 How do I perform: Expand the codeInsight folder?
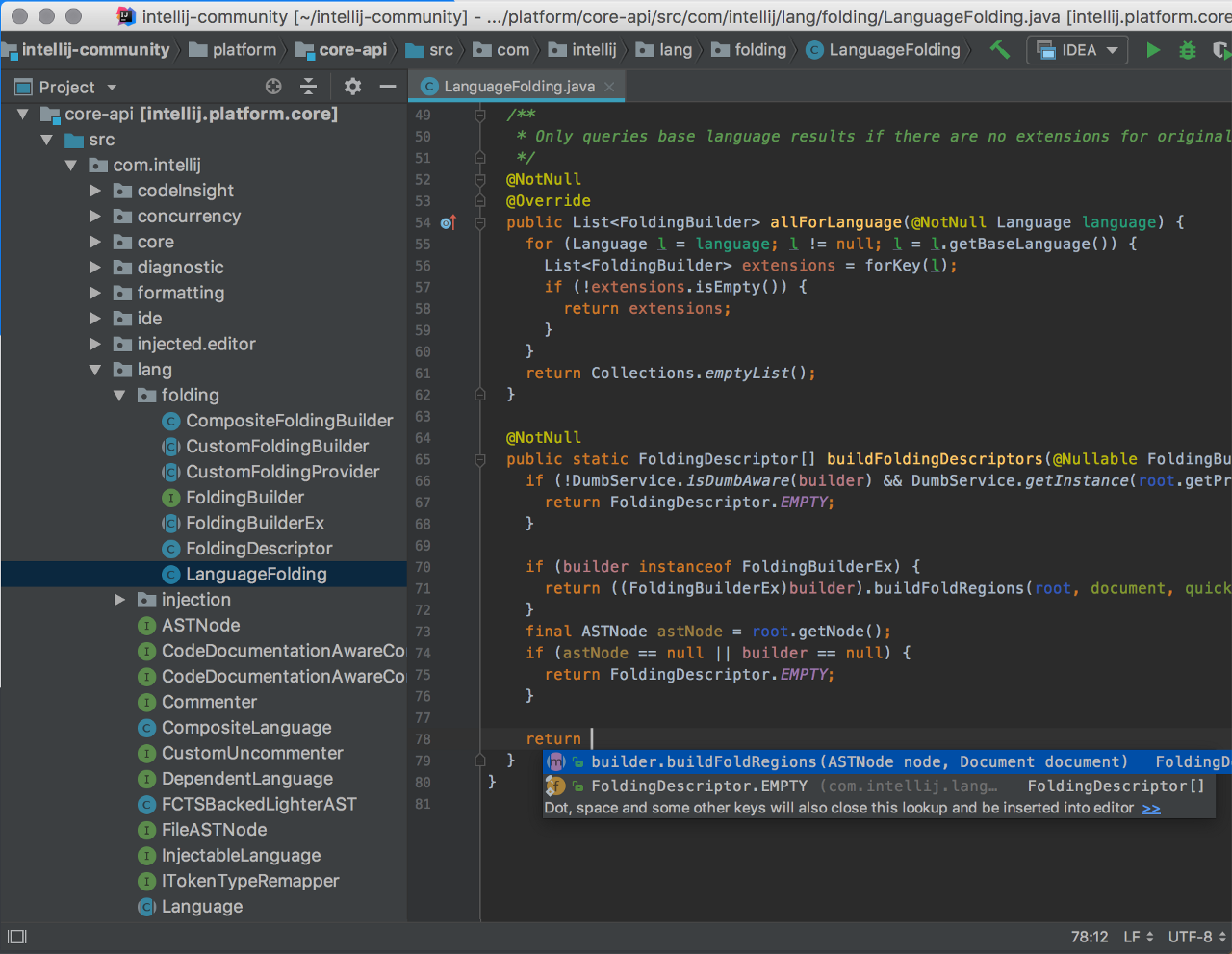point(95,191)
